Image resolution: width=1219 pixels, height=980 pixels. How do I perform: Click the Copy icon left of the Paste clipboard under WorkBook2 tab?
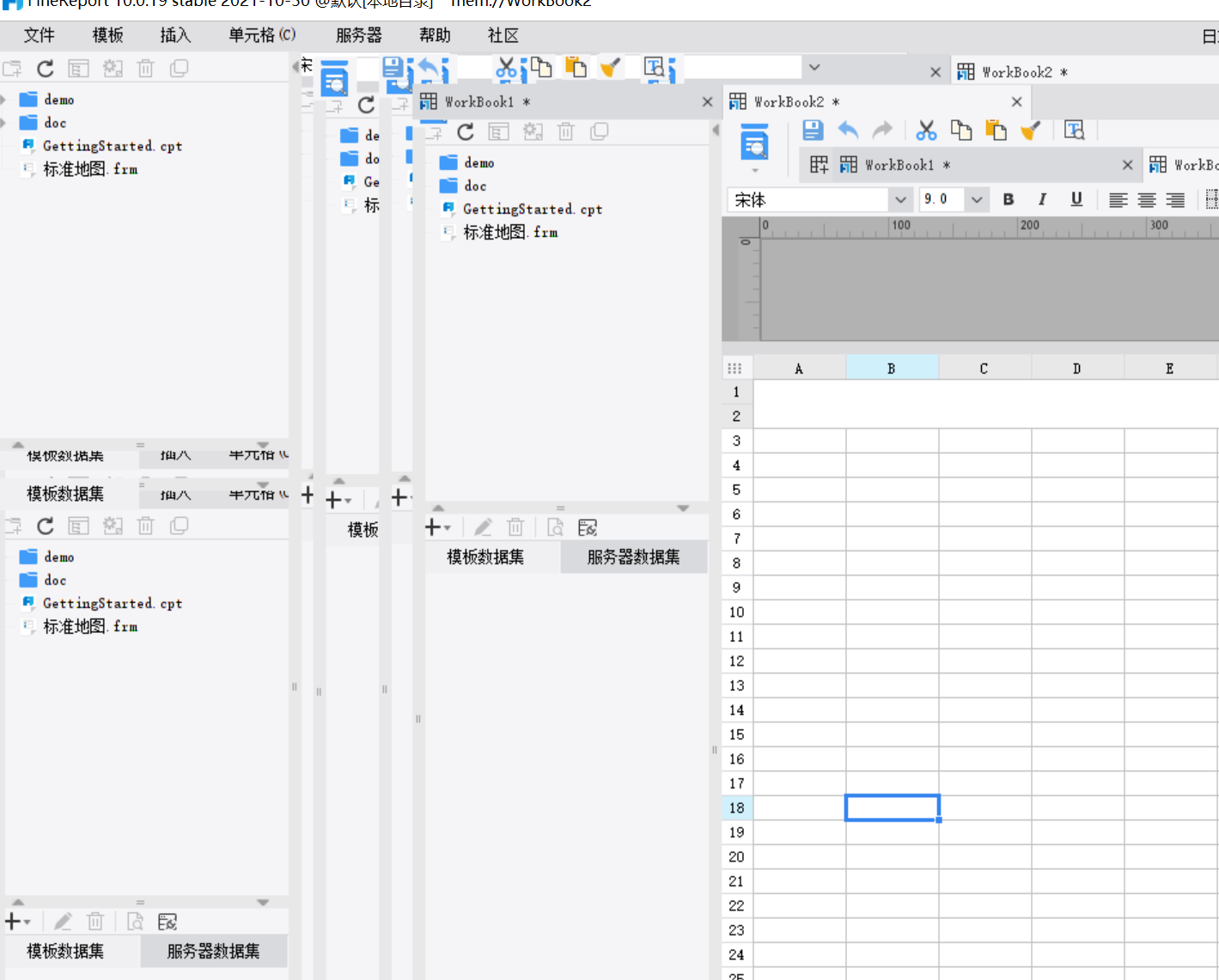coord(961,130)
